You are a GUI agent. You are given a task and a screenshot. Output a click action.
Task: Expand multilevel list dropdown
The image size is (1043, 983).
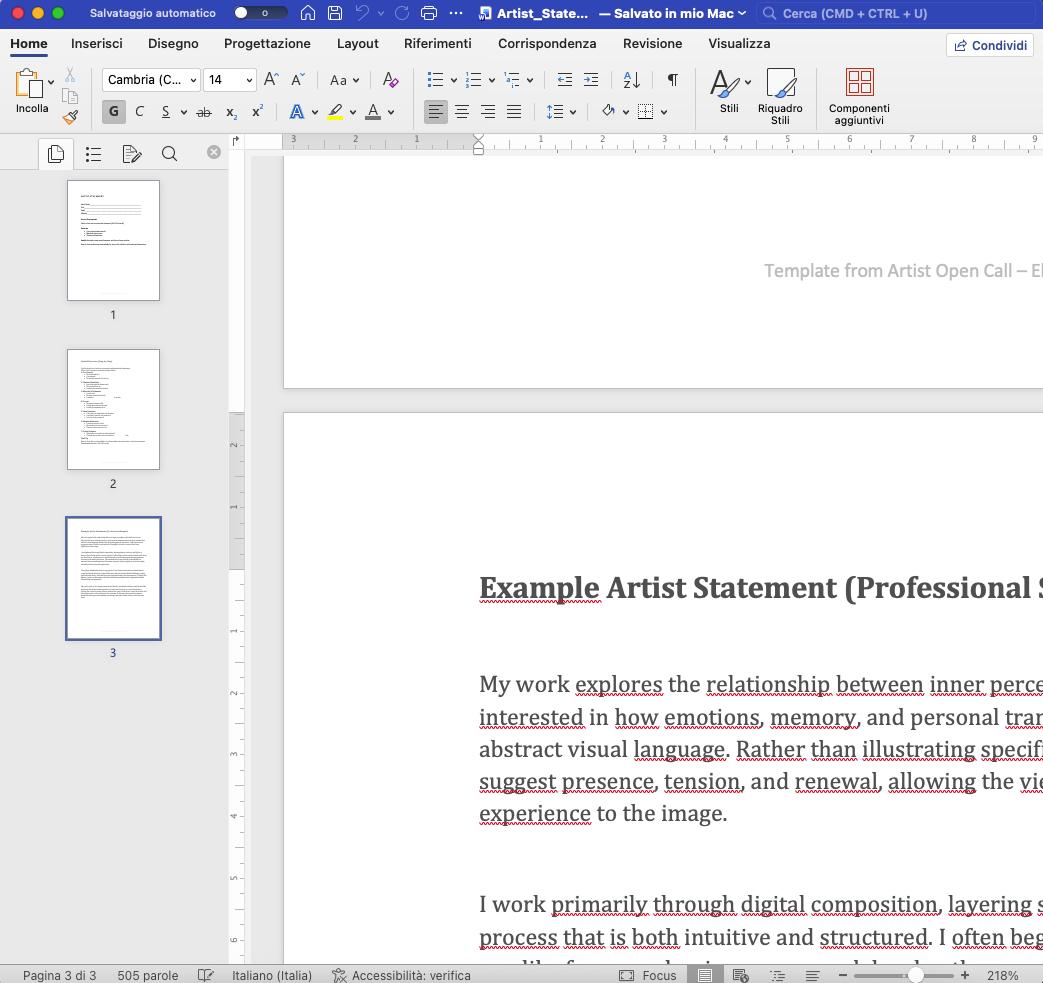529,80
